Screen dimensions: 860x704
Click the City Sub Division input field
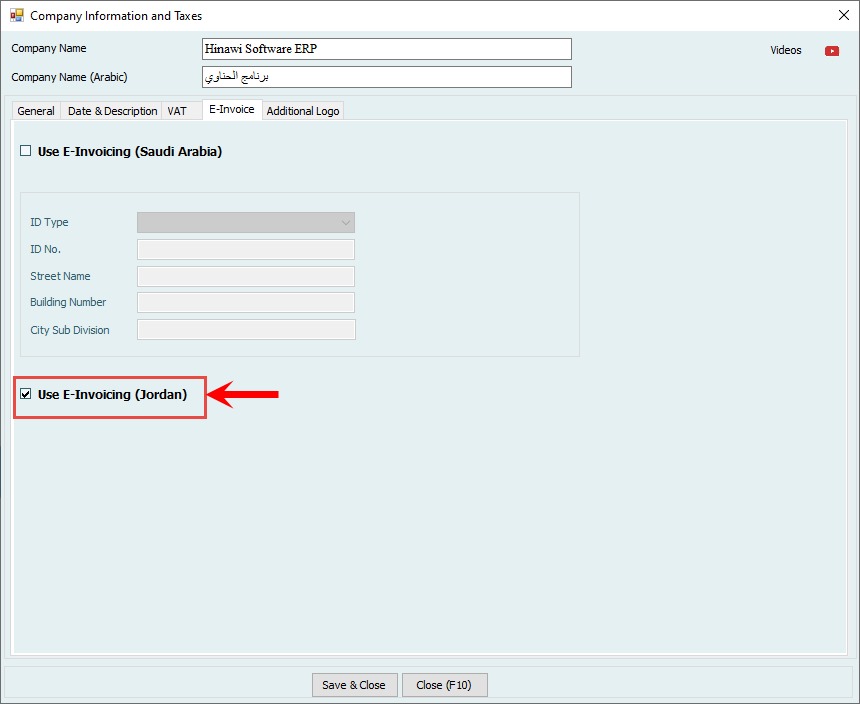[246, 330]
